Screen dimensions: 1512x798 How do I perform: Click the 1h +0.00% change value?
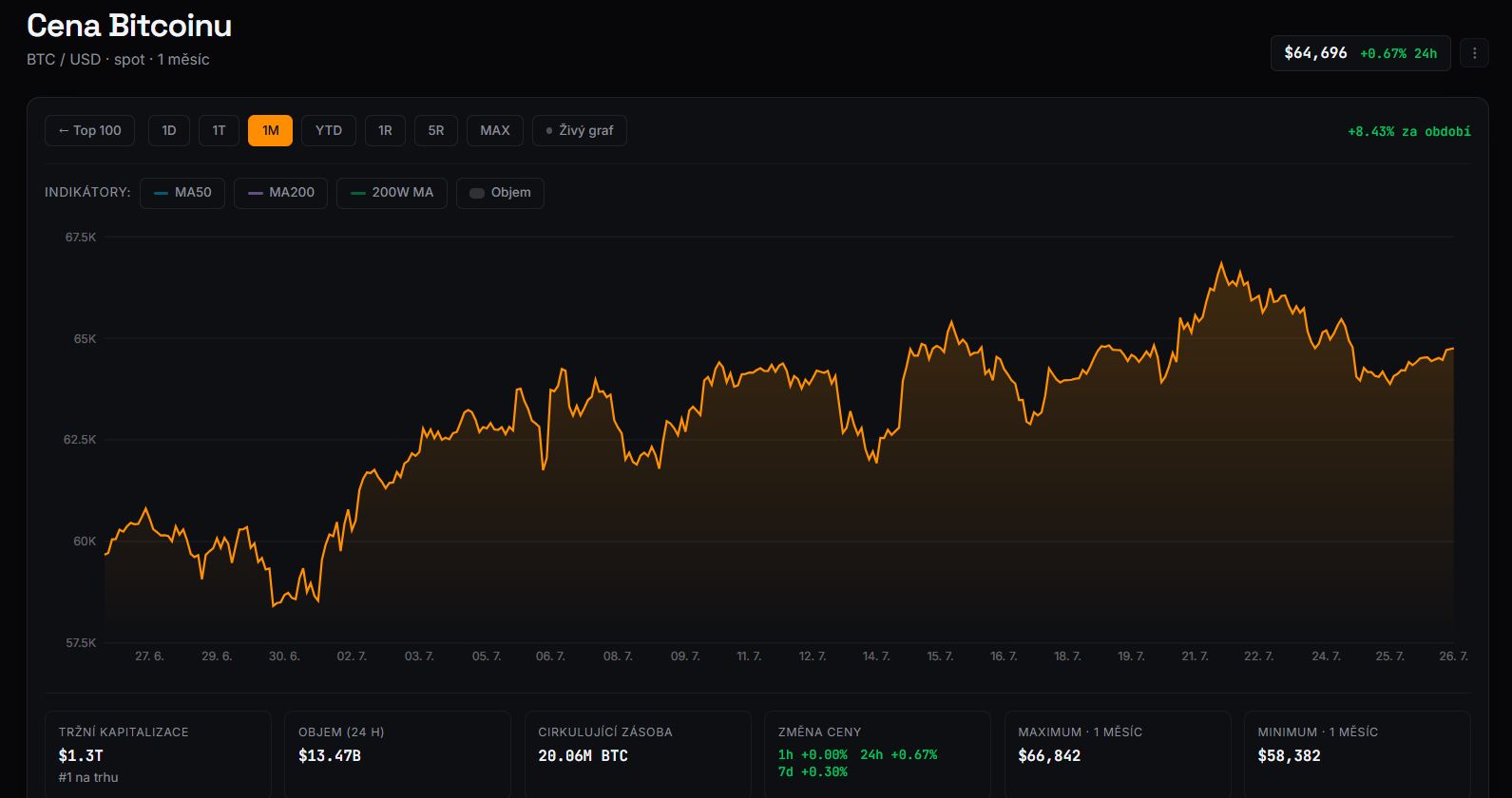[x=813, y=755]
